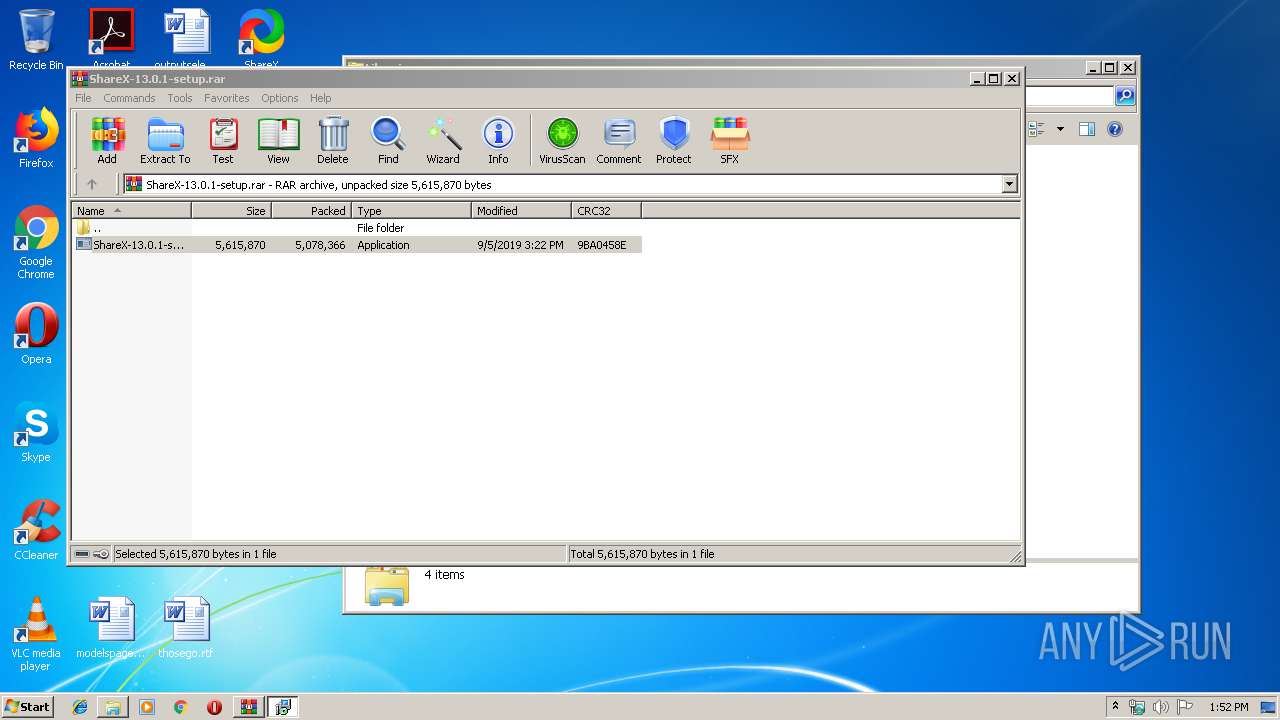
Task: Open the Tools menu
Action: (180, 98)
